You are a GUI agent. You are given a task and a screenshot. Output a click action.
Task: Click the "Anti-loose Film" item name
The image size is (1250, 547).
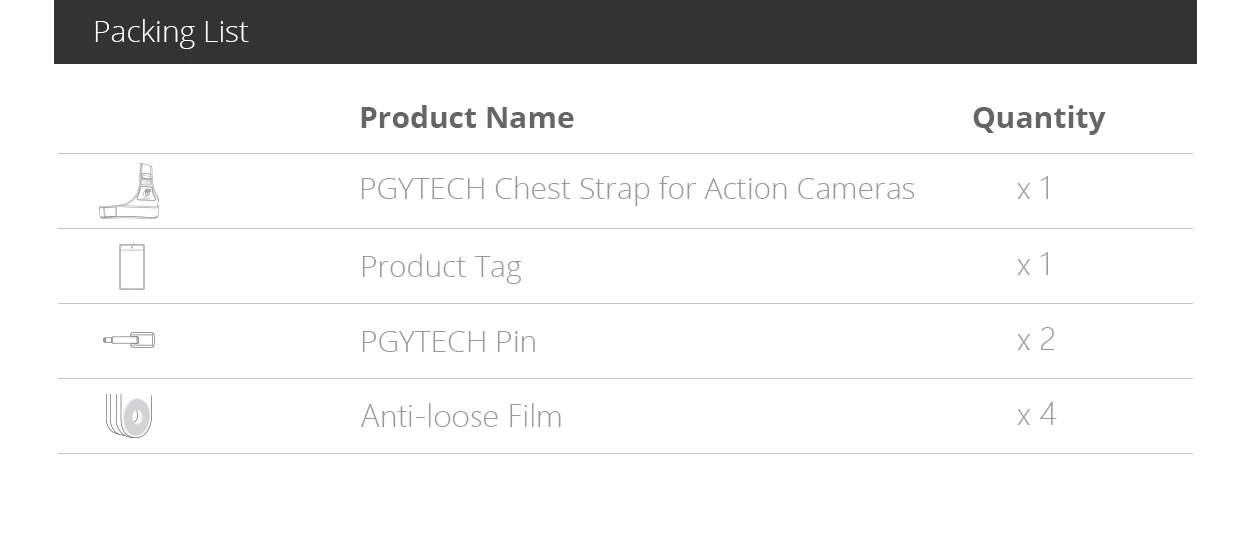[461, 416]
